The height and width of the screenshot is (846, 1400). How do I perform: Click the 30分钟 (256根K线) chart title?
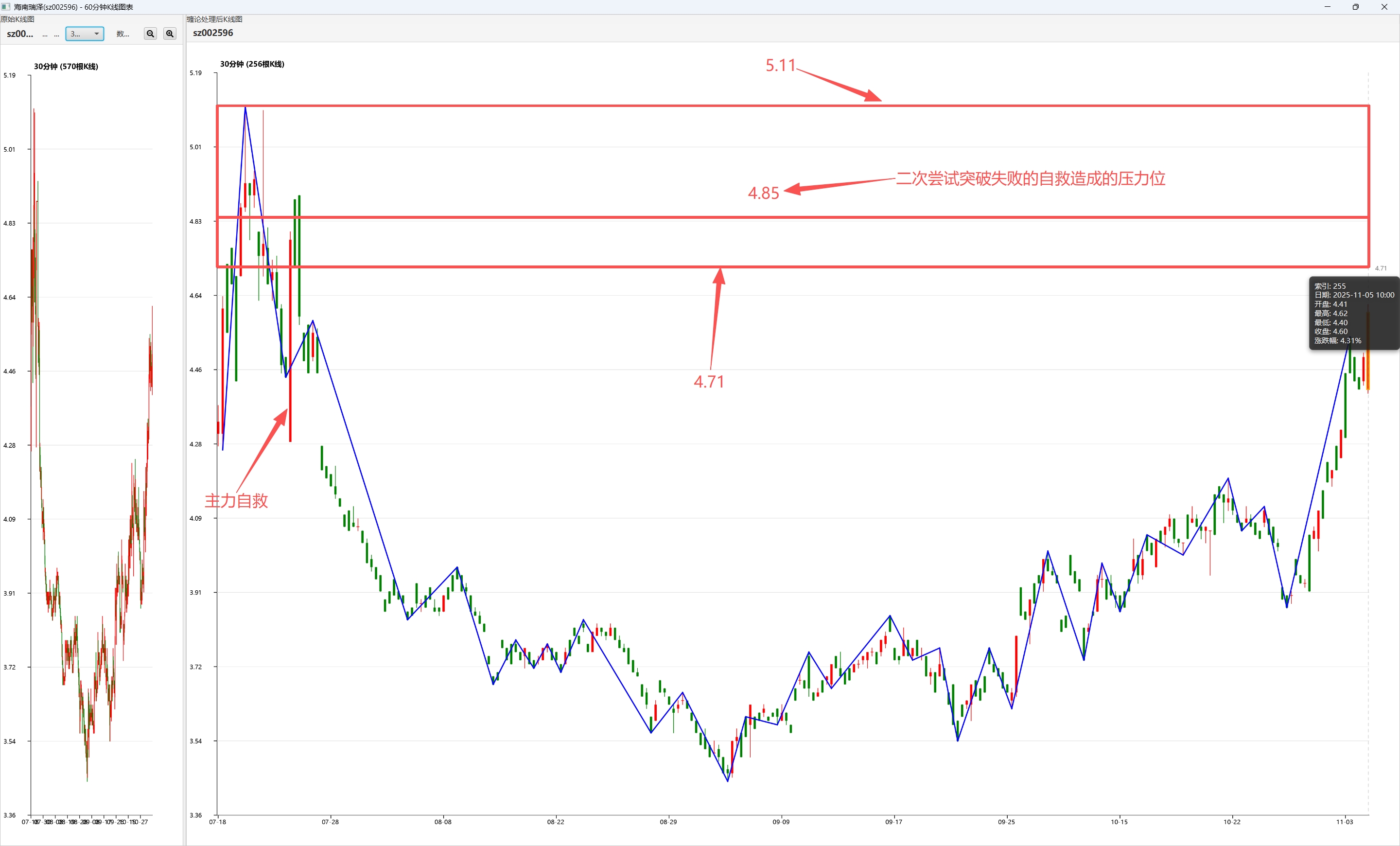point(252,64)
